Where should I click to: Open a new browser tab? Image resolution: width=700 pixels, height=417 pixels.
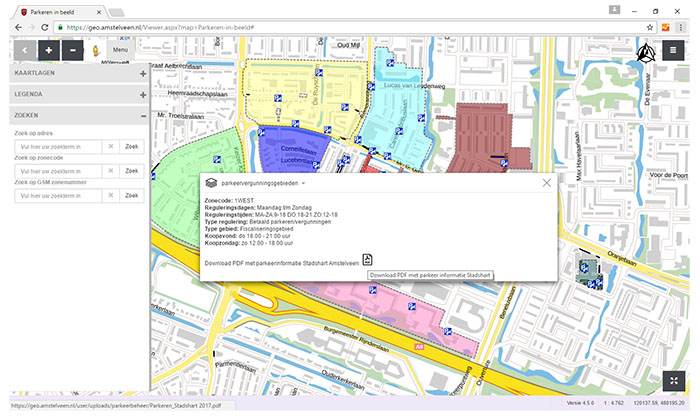coord(117,13)
